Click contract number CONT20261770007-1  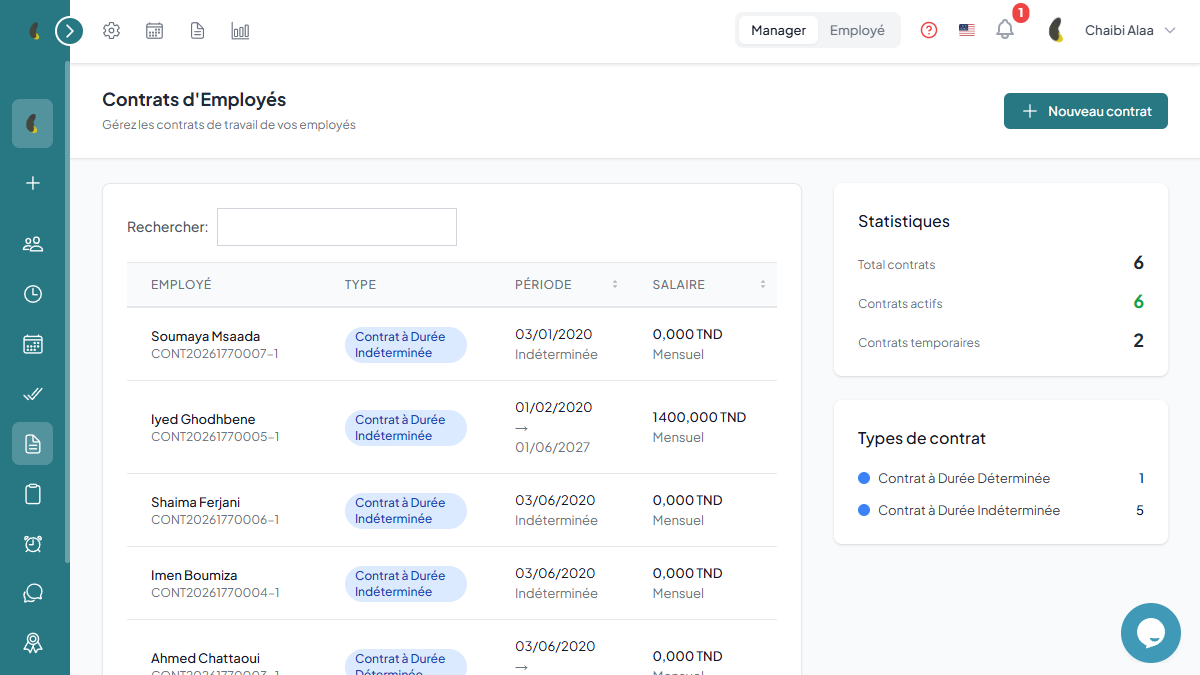pyautogui.click(x=215, y=354)
